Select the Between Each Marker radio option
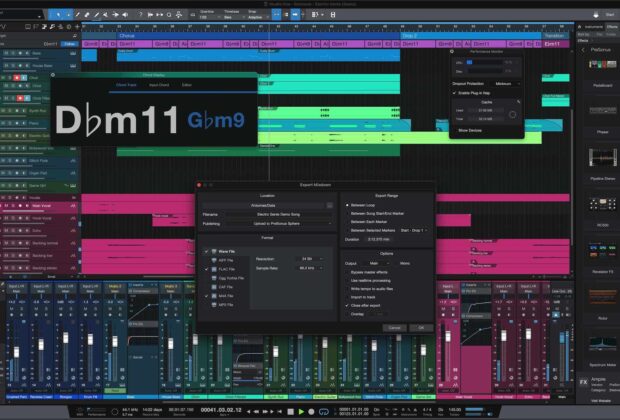The width and height of the screenshot is (620, 420). pyautogui.click(x=348, y=221)
